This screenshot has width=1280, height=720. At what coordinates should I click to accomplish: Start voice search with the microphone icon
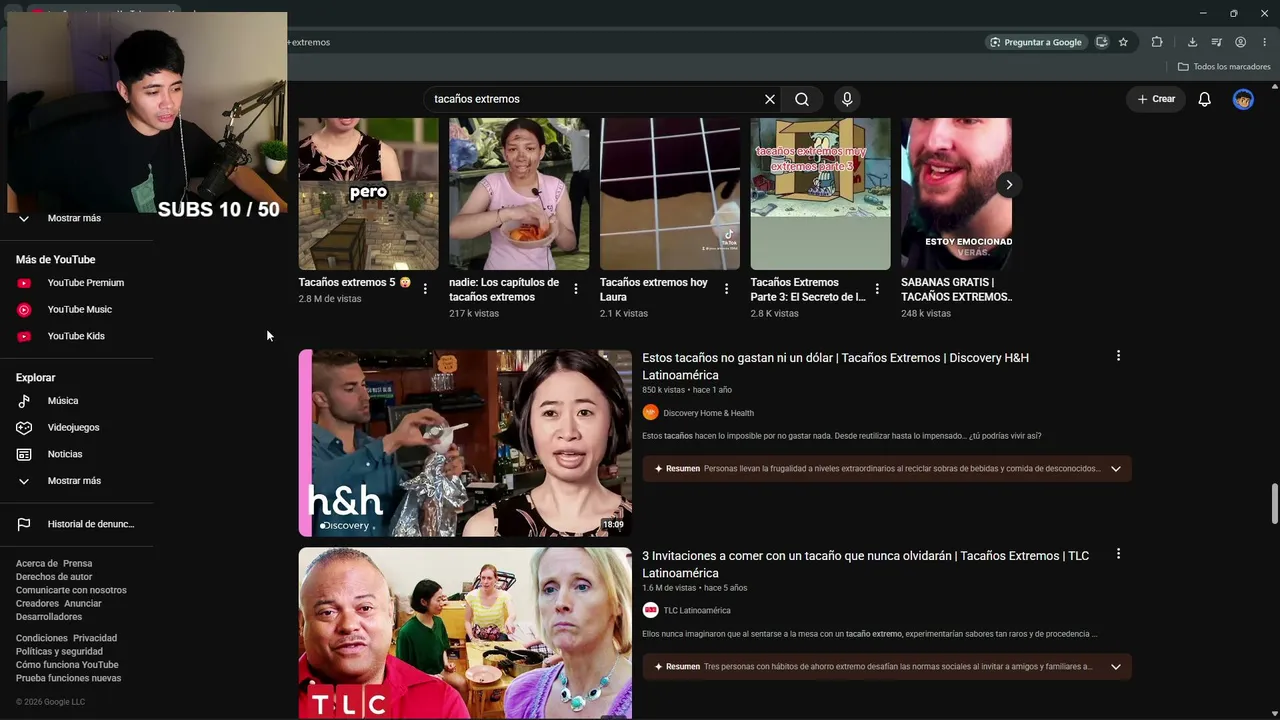pos(847,99)
